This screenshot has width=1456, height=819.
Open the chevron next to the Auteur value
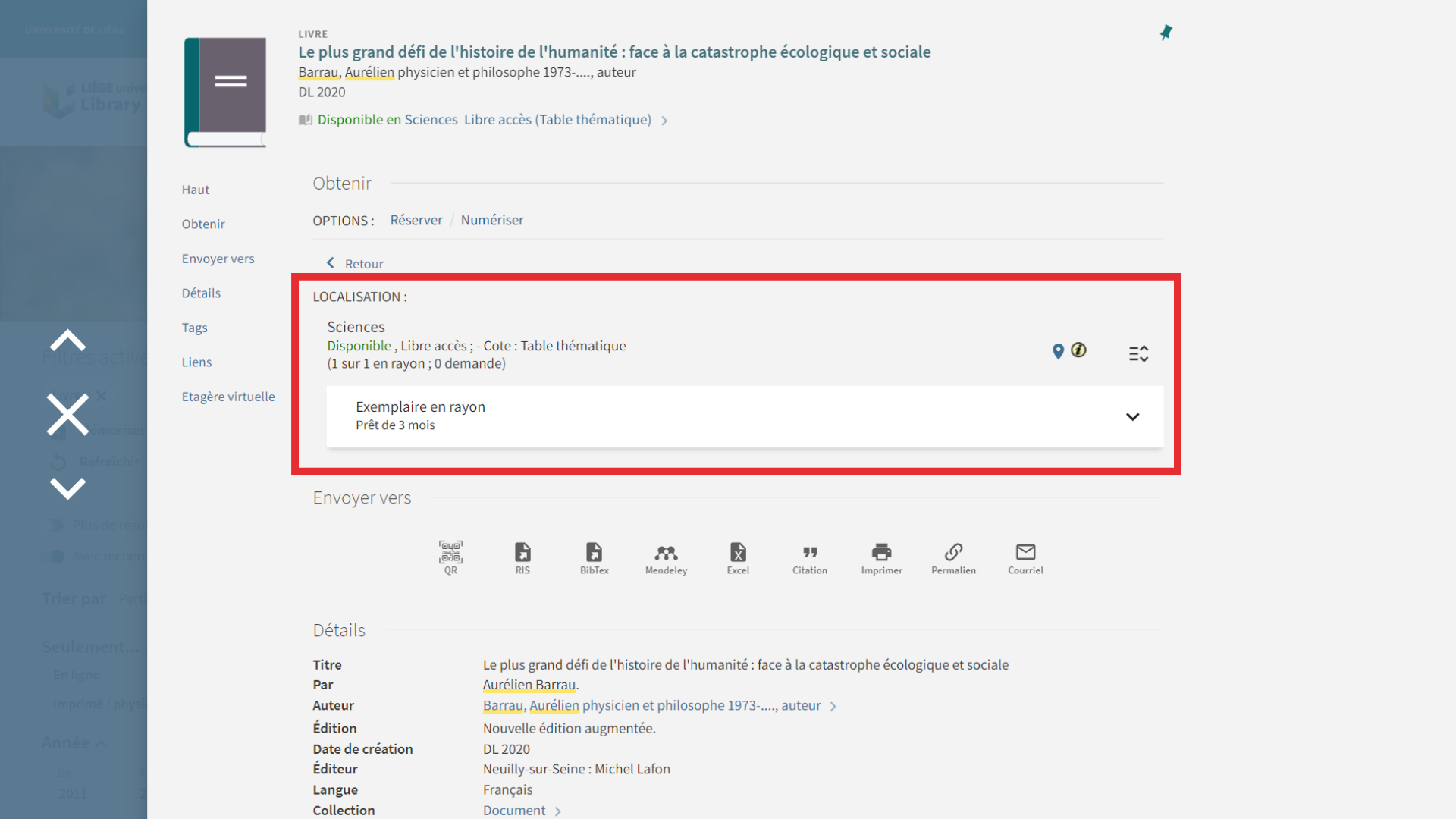833,706
